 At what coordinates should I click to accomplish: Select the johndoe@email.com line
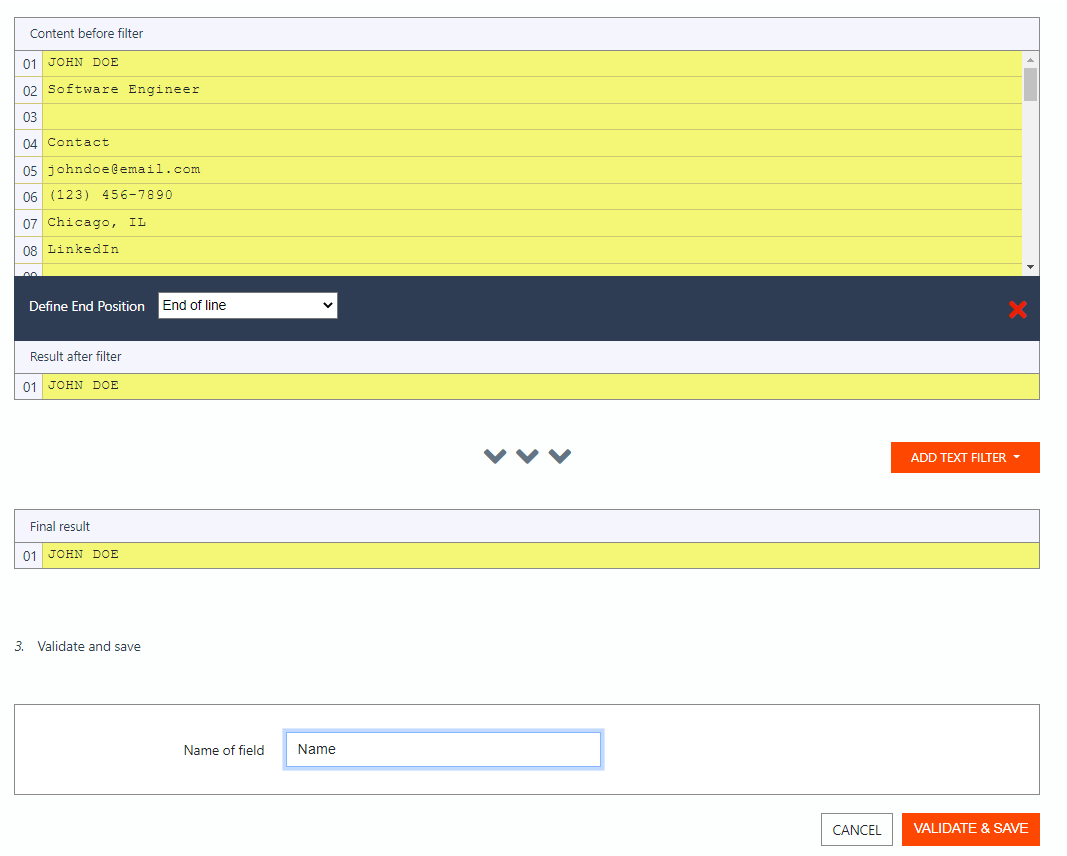coord(300,169)
